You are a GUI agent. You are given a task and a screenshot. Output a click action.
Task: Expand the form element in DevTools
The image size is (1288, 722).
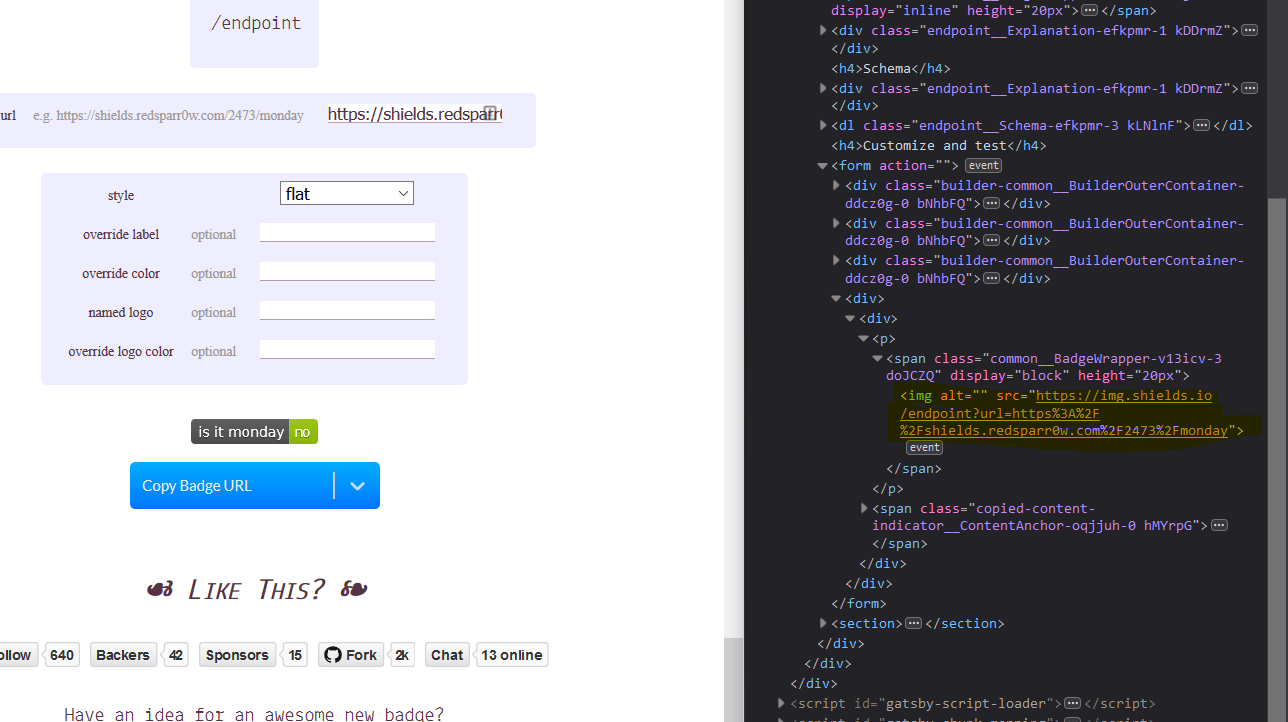click(x=823, y=166)
